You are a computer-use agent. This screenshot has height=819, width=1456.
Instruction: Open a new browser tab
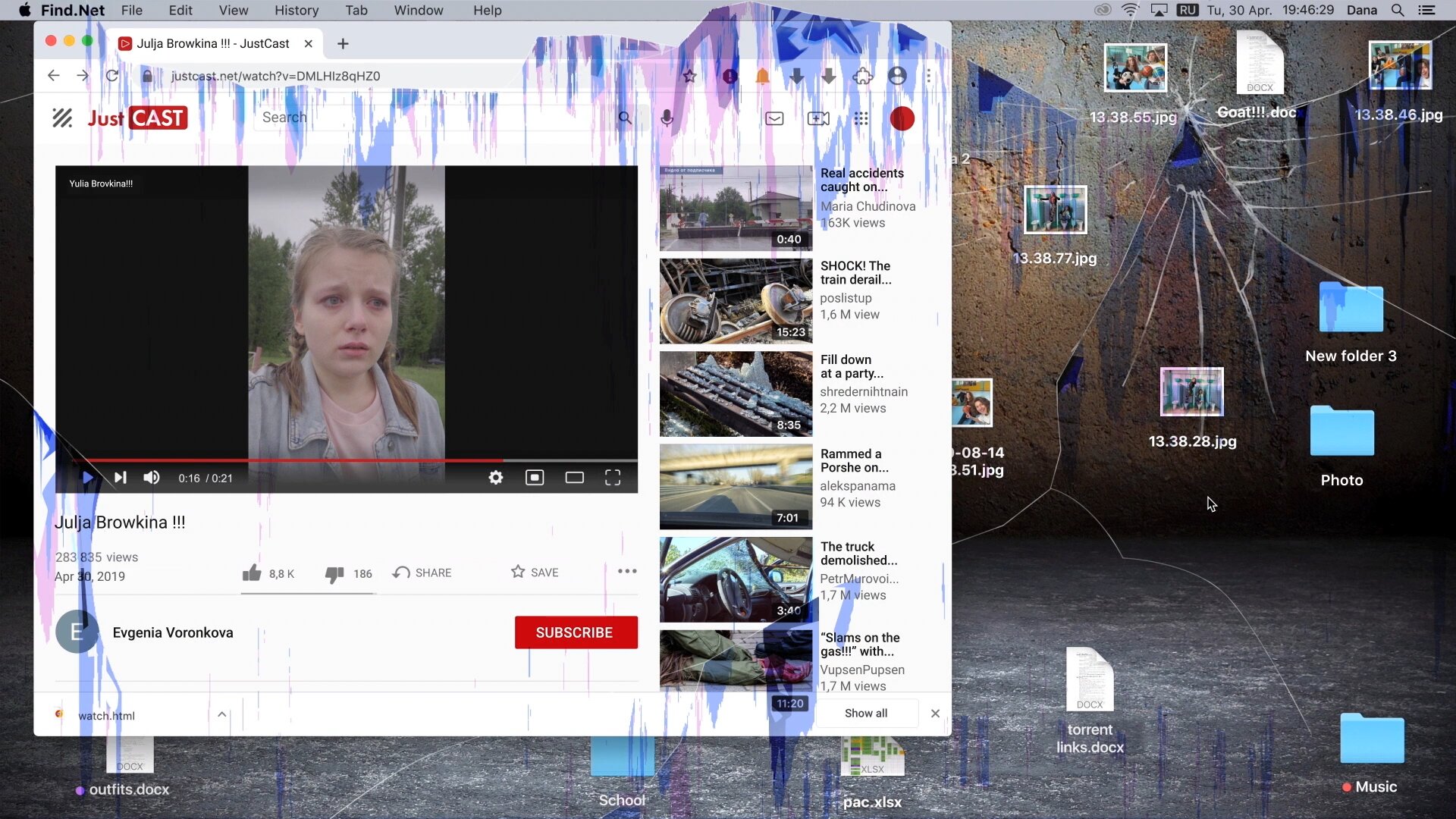click(343, 44)
